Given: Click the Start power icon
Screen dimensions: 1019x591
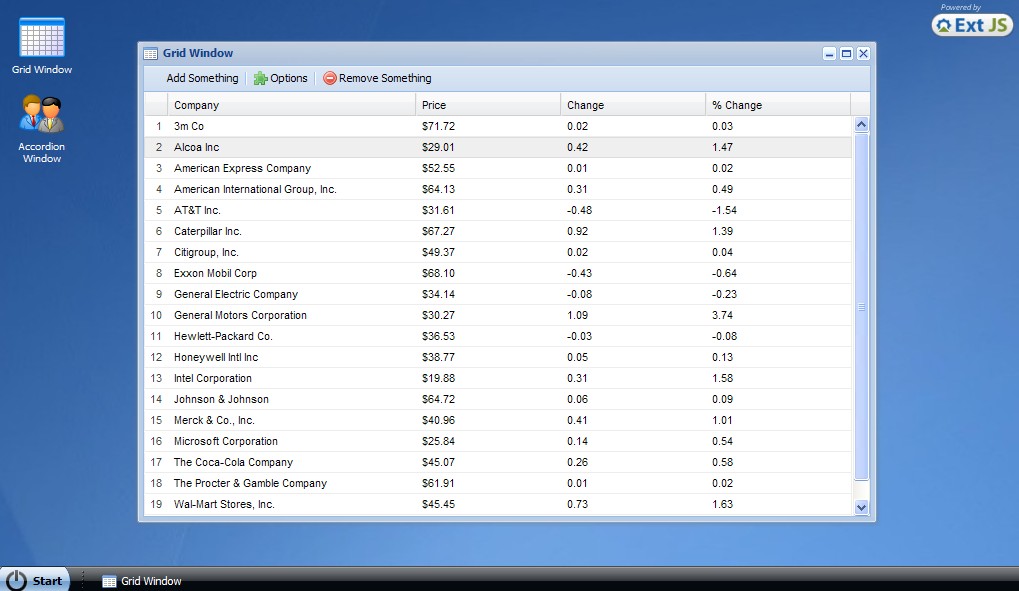Looking at the screenshot, I should coord(16,580).
